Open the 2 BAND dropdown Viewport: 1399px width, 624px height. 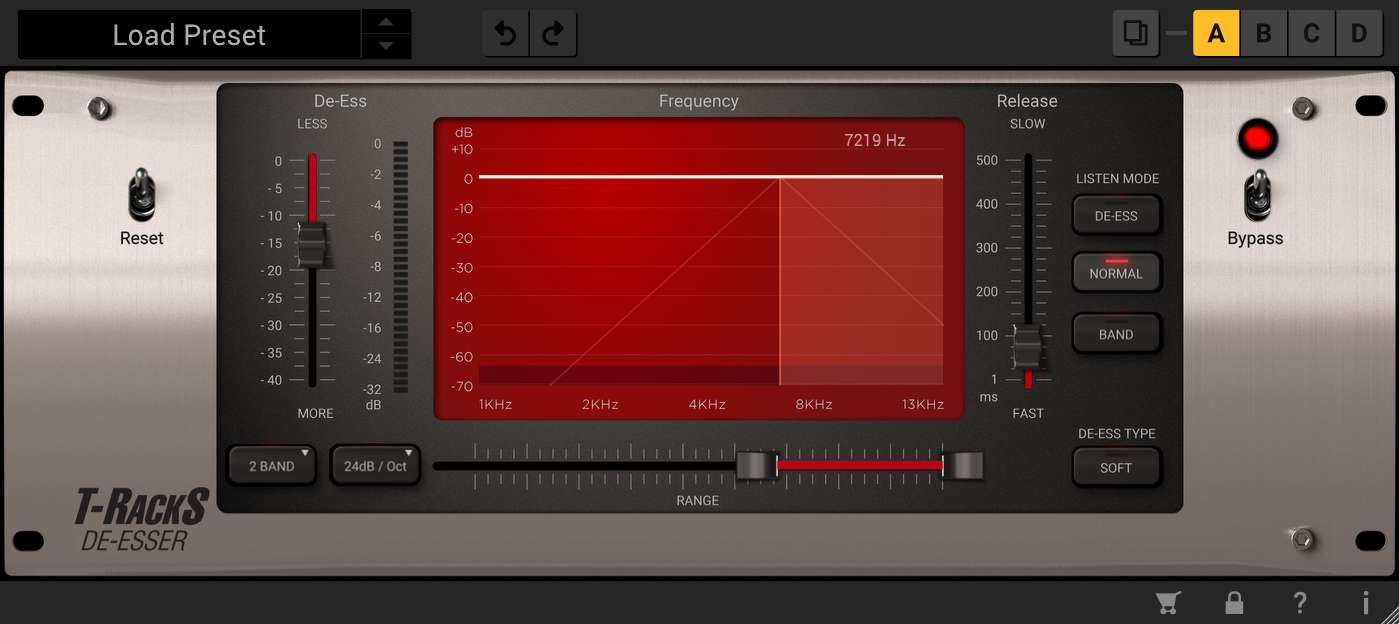point(272,466)
